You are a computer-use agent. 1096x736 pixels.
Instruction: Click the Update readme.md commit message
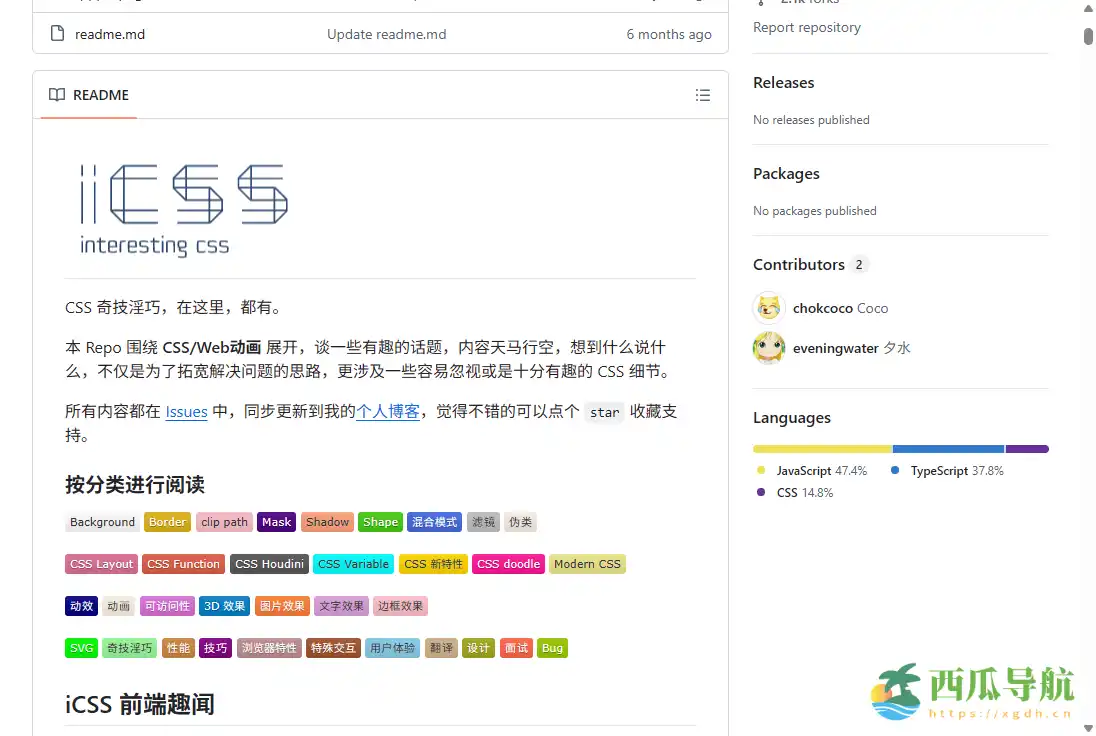[x=386, y=33]
